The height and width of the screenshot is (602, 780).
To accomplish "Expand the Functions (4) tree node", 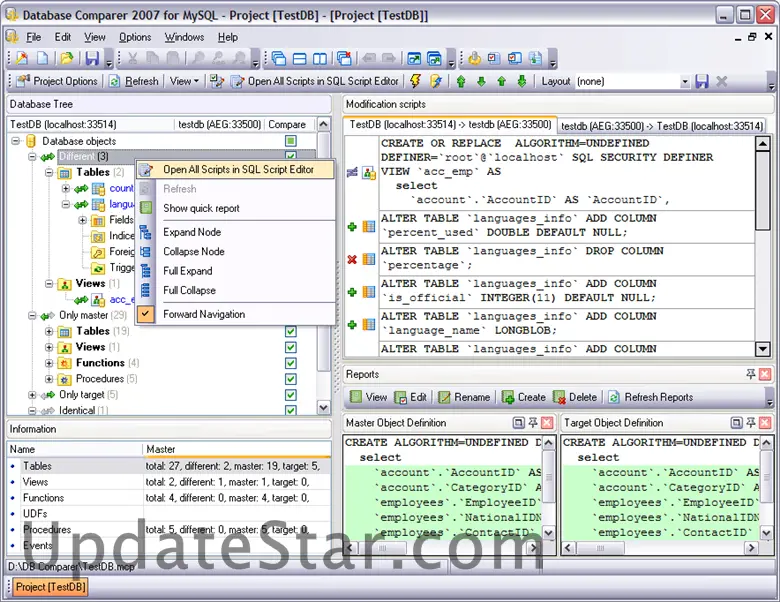I will pyautogui.click(x=49, y=363).
